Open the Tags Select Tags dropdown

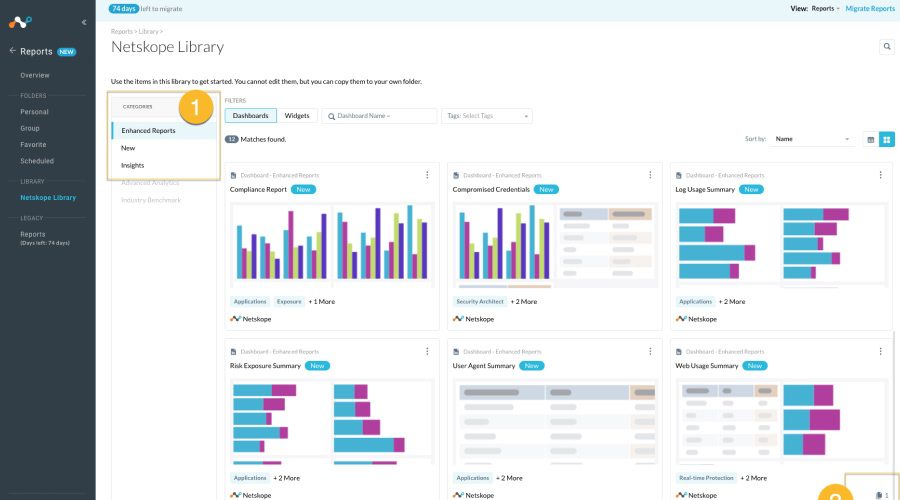(487, 116)
